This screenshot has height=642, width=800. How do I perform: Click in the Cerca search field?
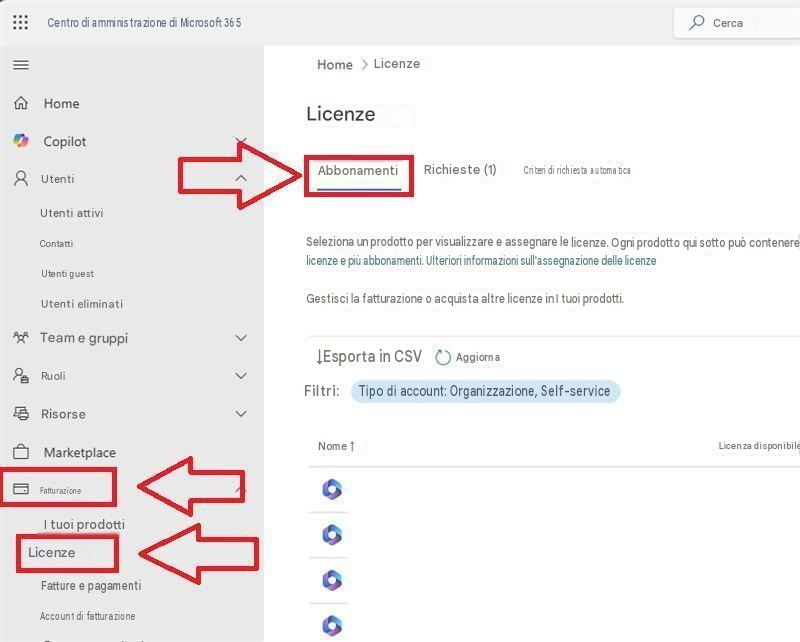click(737, 23)
